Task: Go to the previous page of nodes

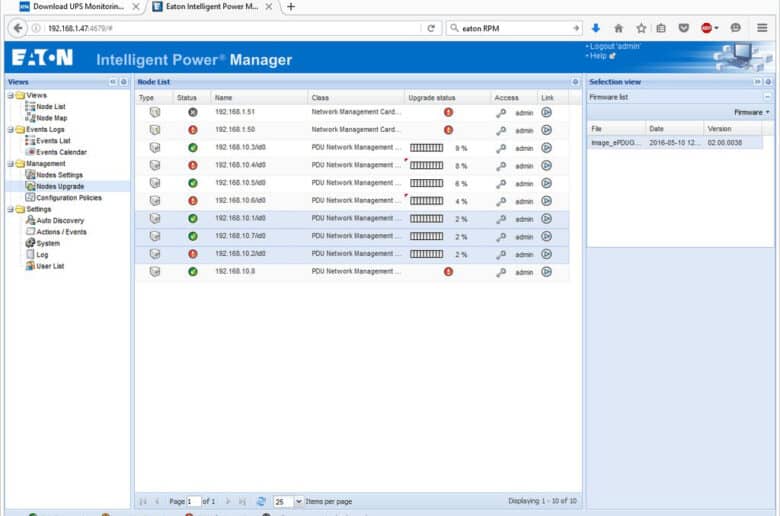Action: coord(157,501)
